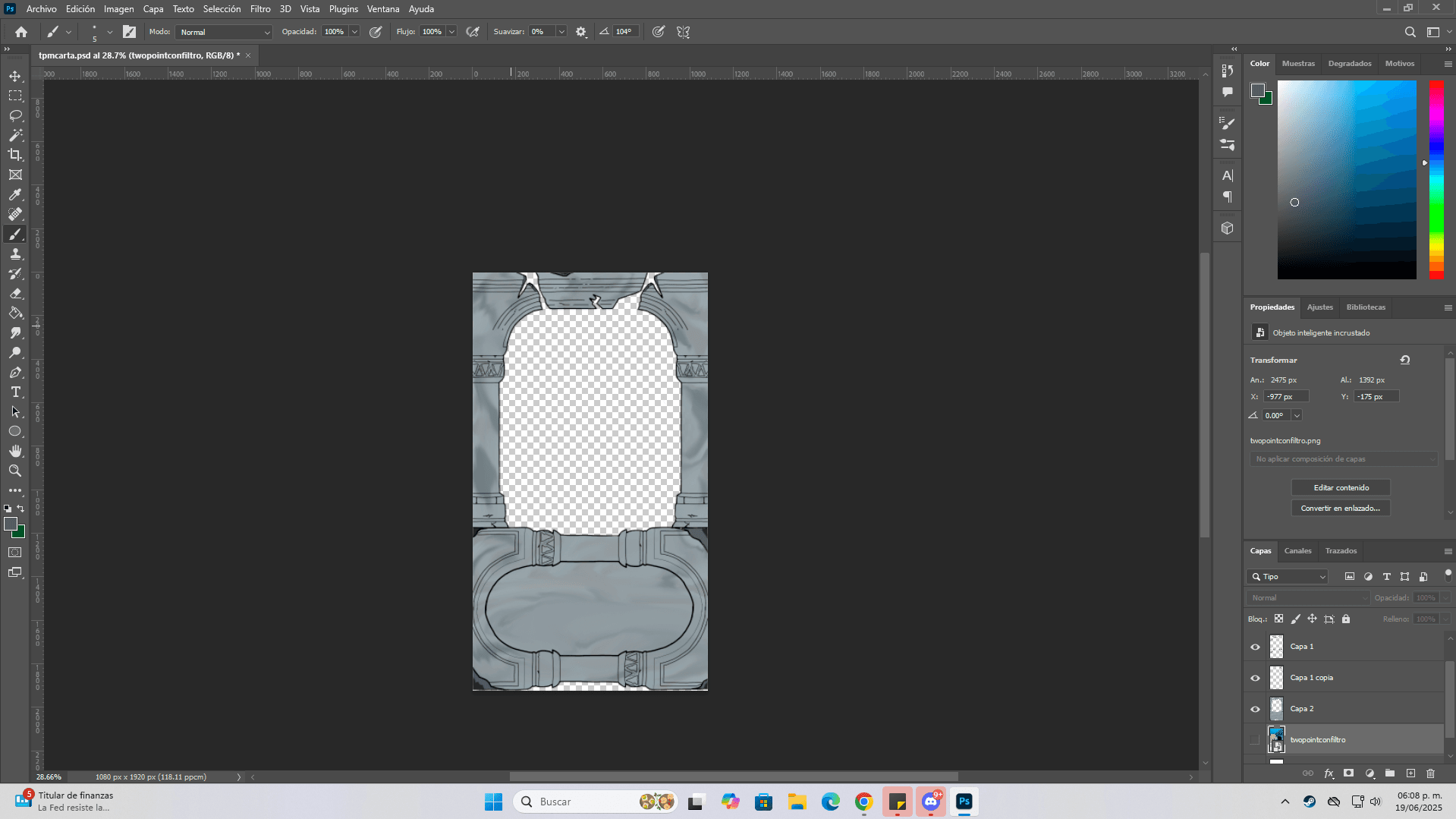Screen dimensions: 1456x819
Task: Click the delete layer trash icon
Action: (x=1430, y=773)
